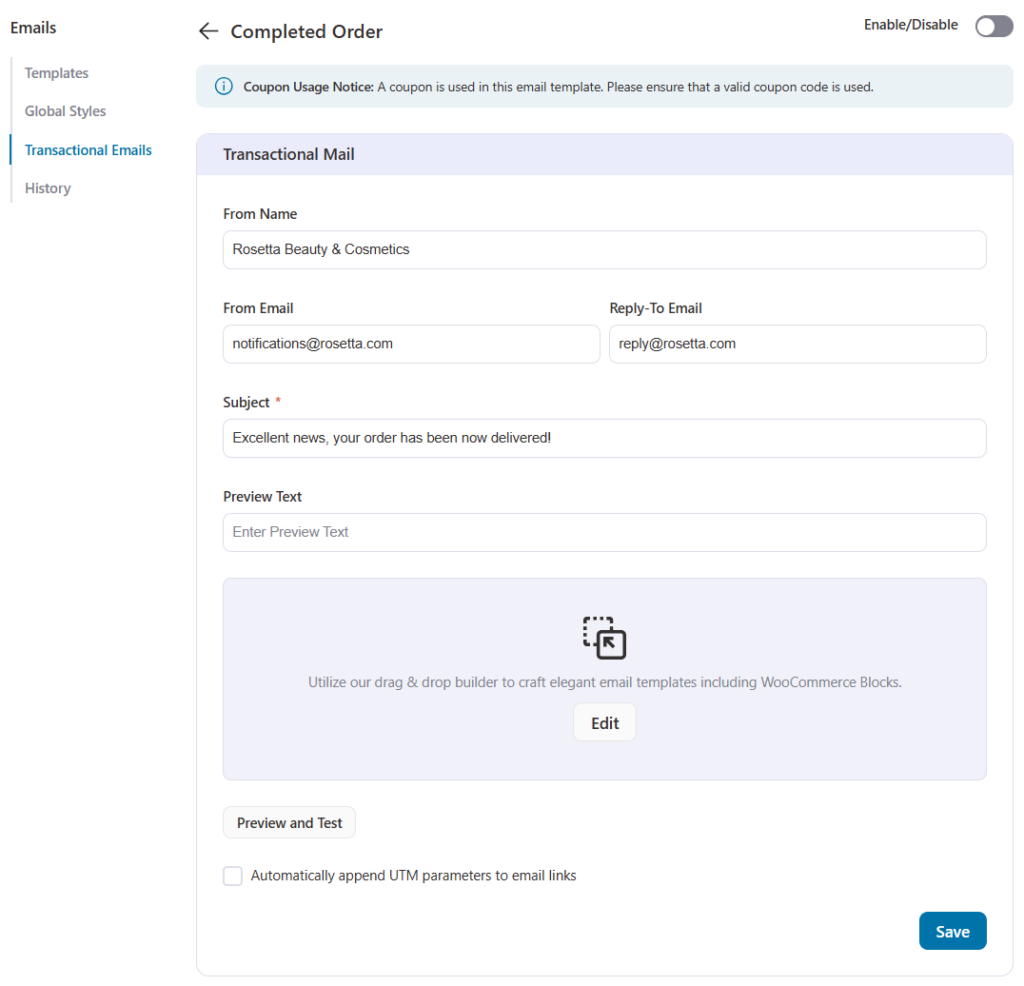1024x986 pixels.
Task: Enable the Enable/Disable toggle switch
Action: point(993,27)
